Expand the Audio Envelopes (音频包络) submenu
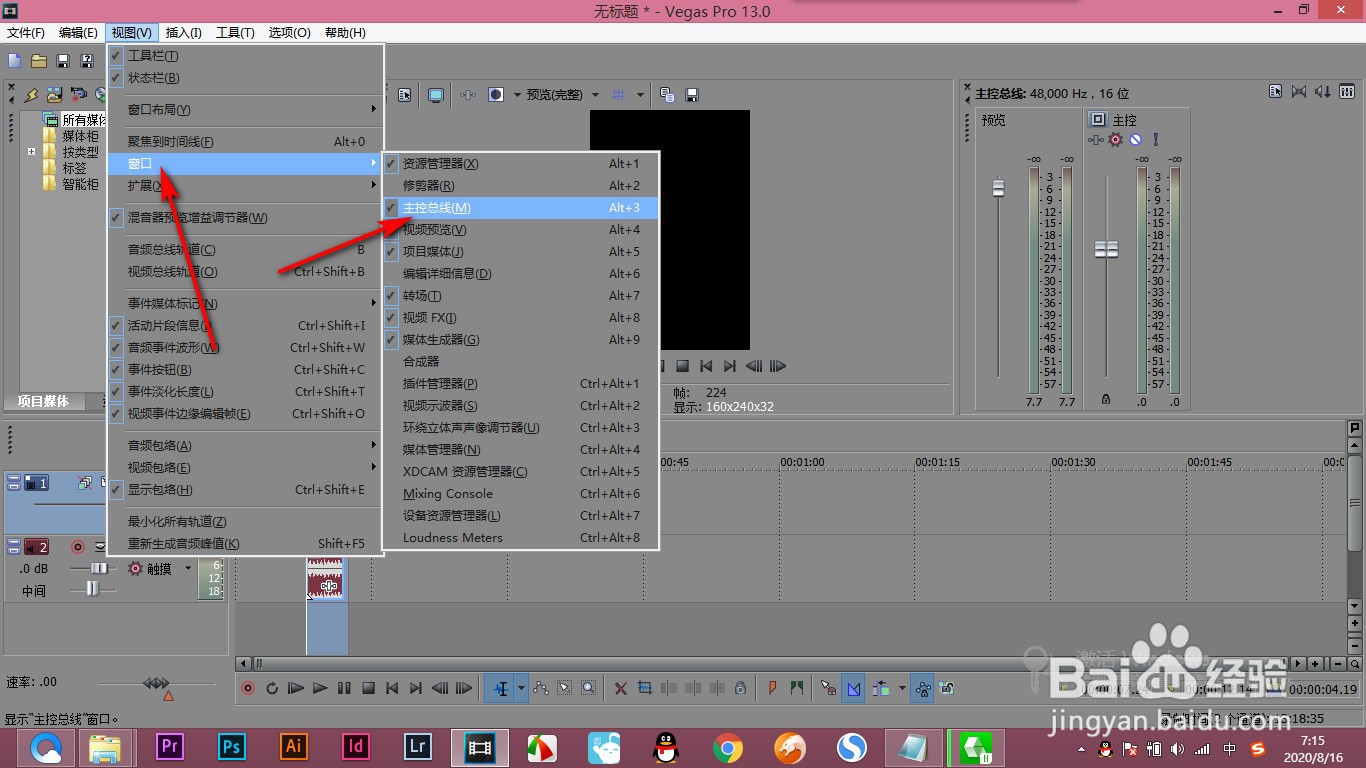The width and height of the screenshot is (1366, 768). [x=245, y=446]
